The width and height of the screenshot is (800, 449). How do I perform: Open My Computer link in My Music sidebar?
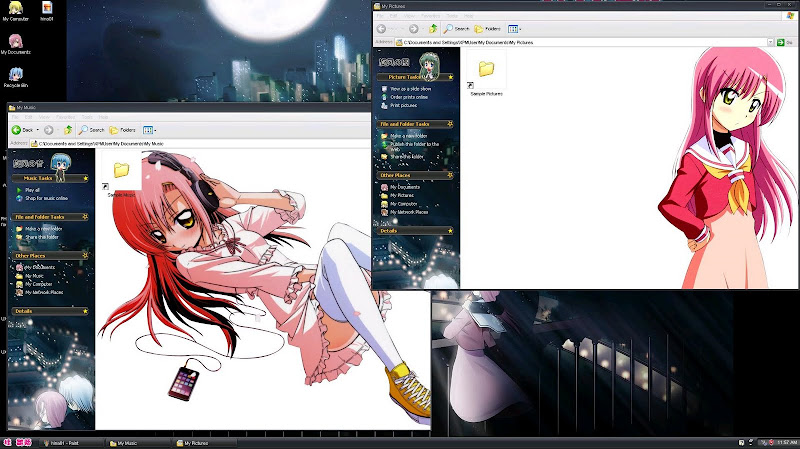point(39,284)
